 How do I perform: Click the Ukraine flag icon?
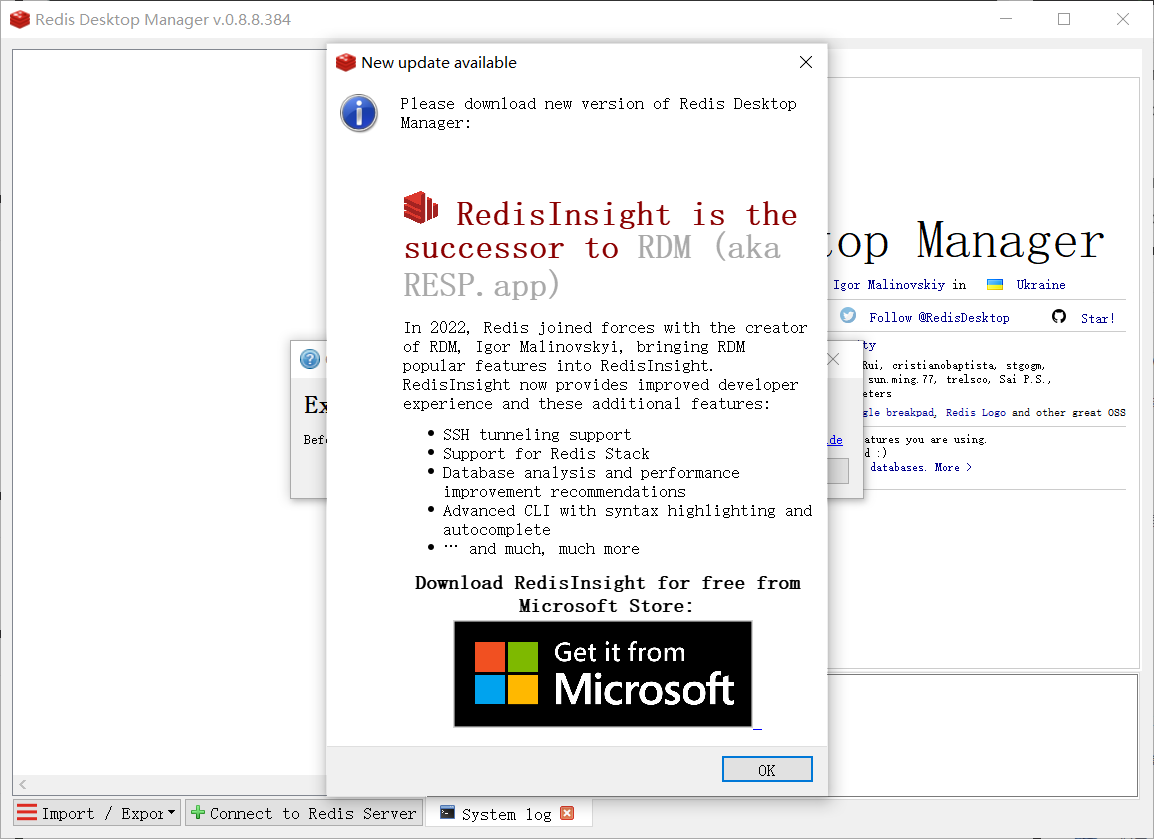(994, 285)
